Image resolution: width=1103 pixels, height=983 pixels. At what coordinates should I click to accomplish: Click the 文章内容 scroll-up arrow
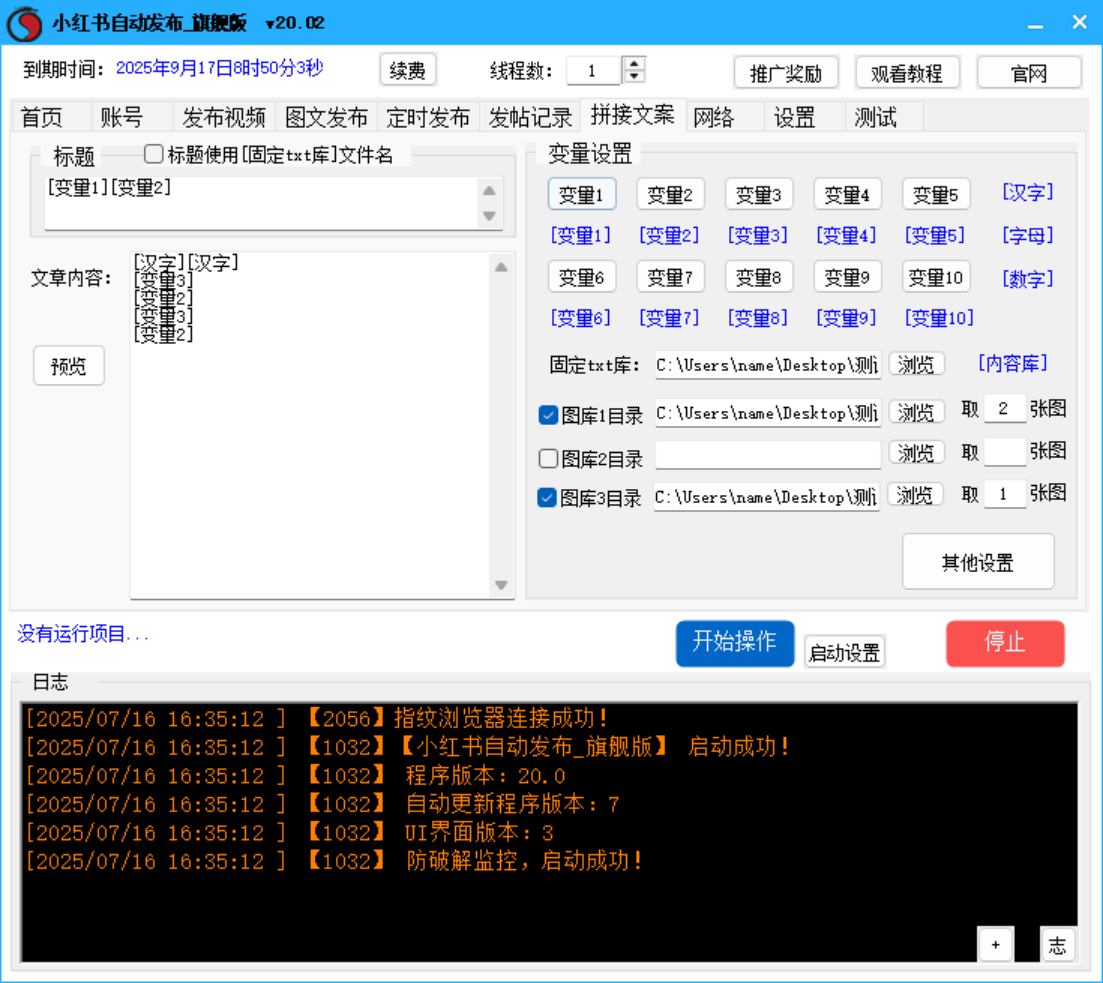coord(501,267)
